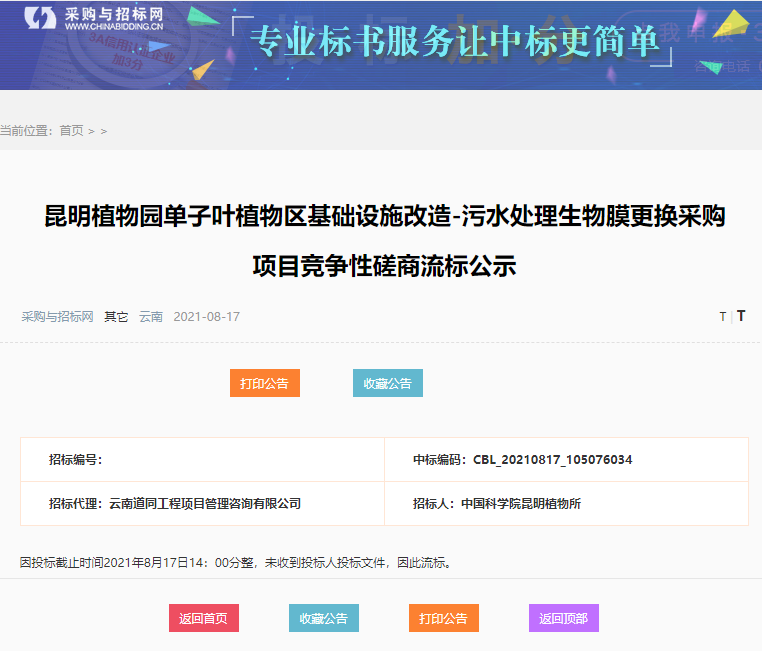Go to 首页 in the breadcrumb

tap(71, 131)
